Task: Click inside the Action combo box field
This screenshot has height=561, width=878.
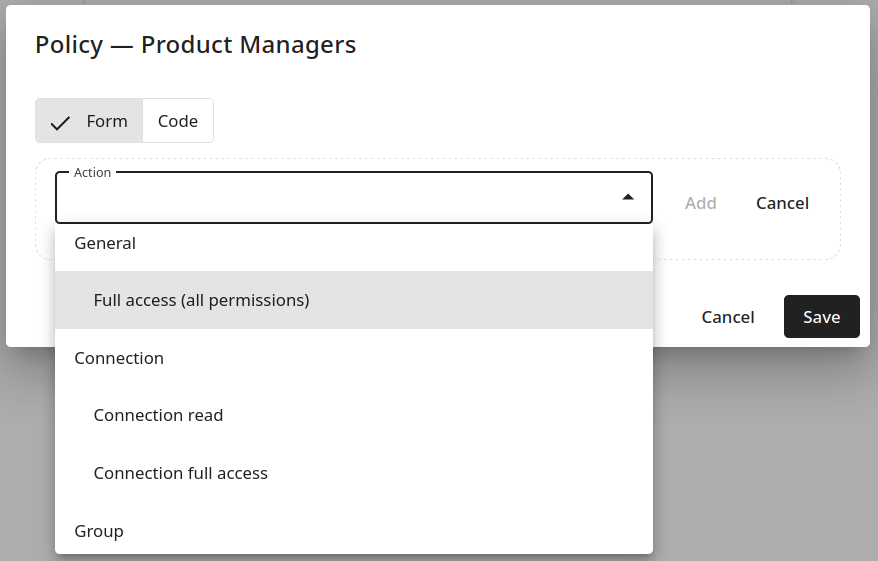Action: [340, 198]
